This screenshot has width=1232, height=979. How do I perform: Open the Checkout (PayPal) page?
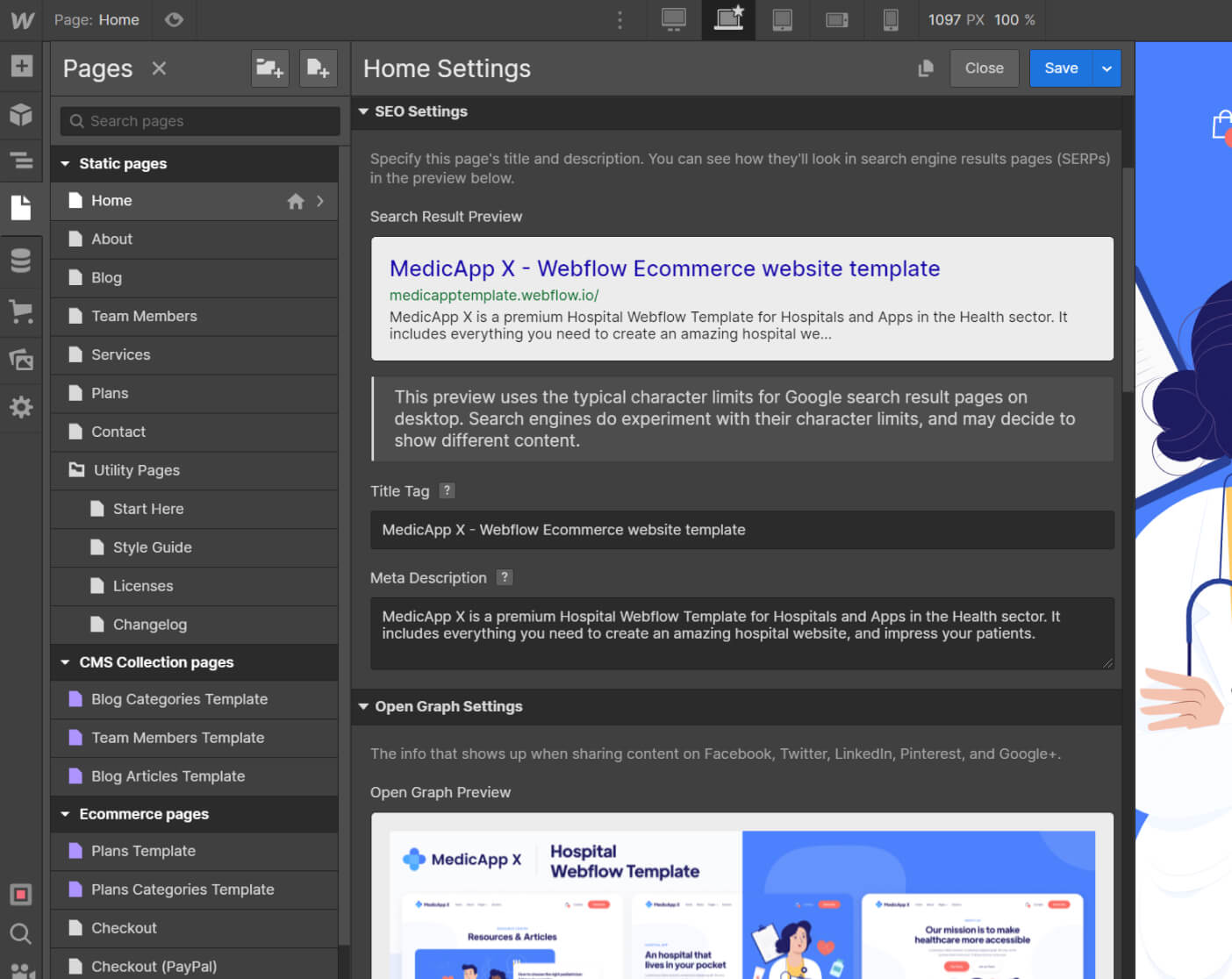tap(194, 966)
